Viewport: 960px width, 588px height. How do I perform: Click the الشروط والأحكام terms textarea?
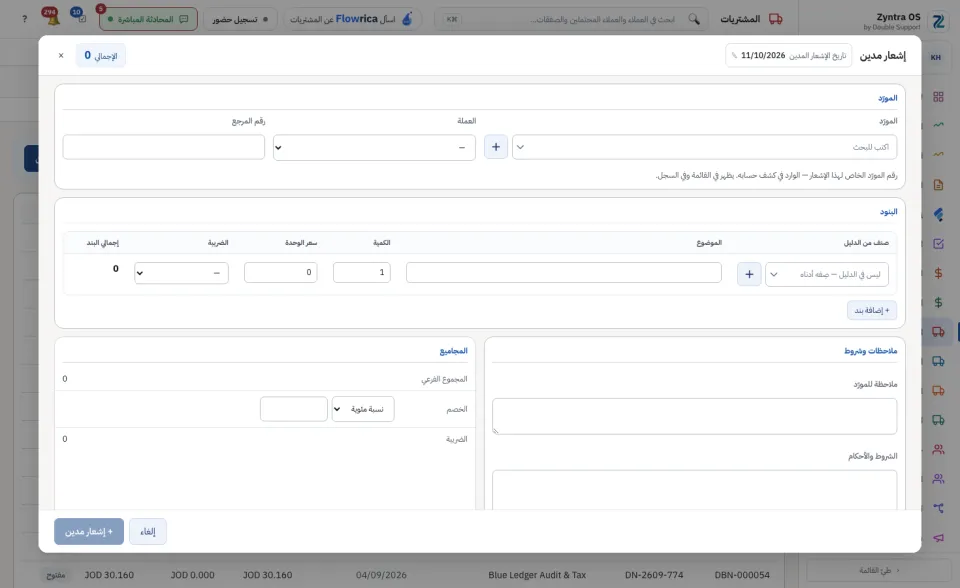694,489
